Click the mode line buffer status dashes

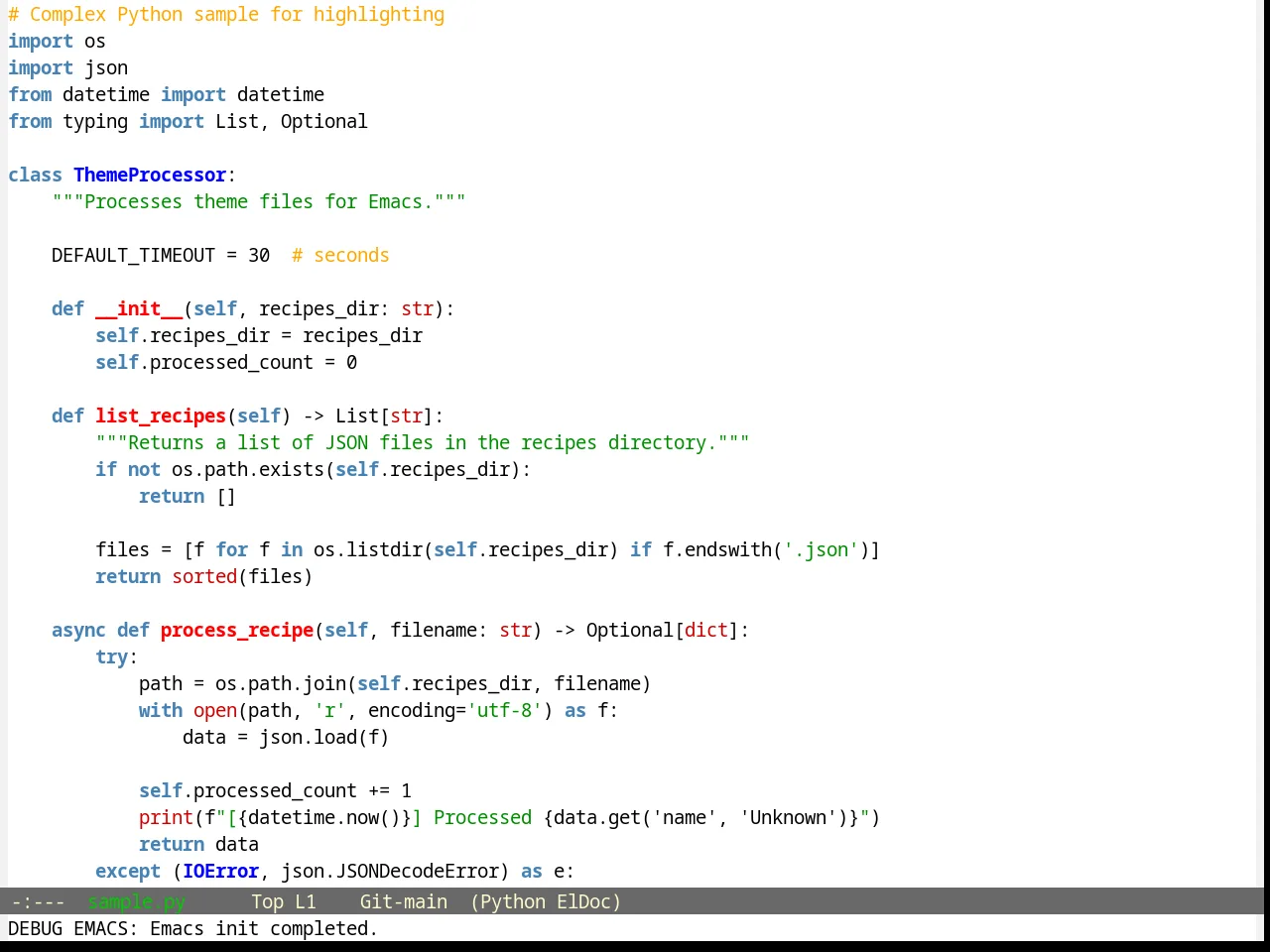[38, 901]
